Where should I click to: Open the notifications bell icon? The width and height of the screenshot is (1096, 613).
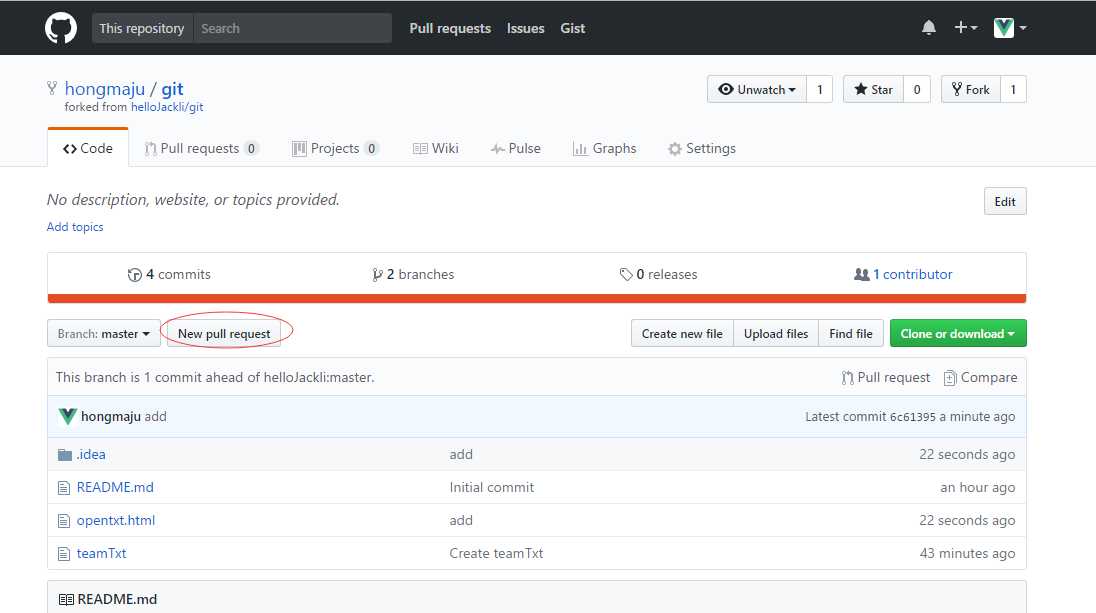point(929,28)
